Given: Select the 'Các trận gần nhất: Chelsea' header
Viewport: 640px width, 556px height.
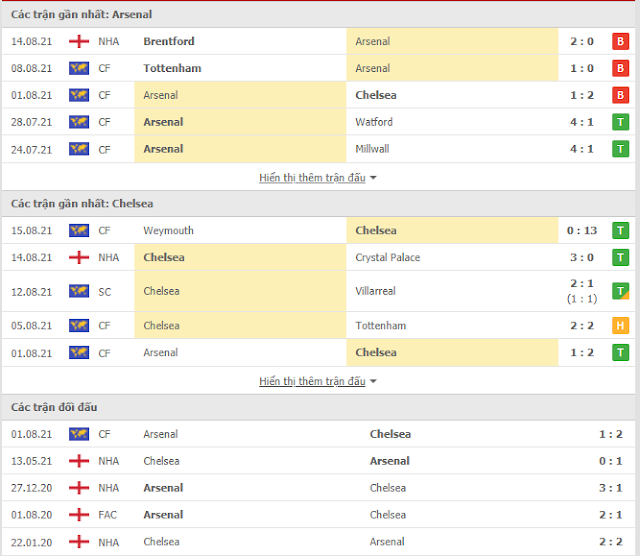Looking at the screenshot, I should click(82, 204).
